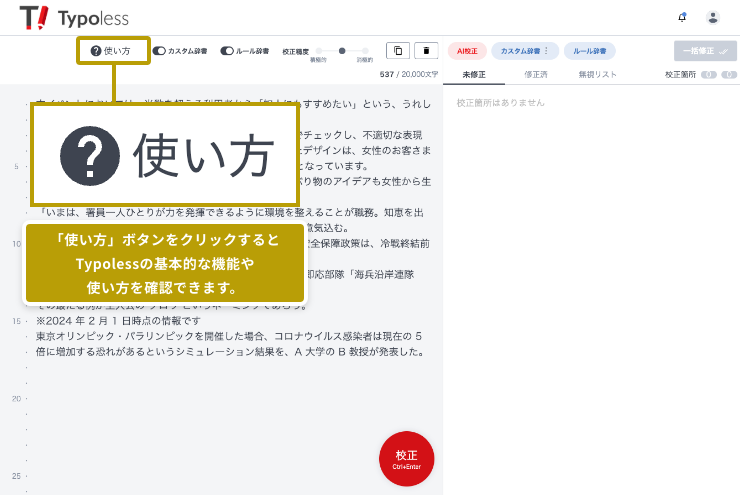Toggle the カスタム辞書 switch
Image resolution: width=740 pixels, height=495 pixels.
click(x=159, y=51)
